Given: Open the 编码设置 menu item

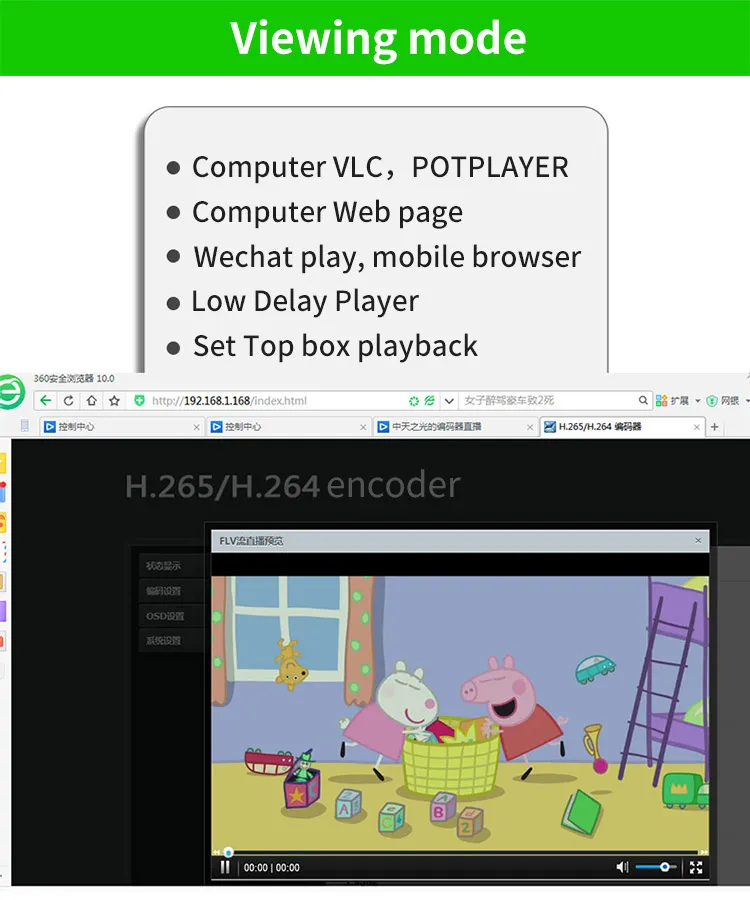Looking at the screenshot, I should point(172,591).
